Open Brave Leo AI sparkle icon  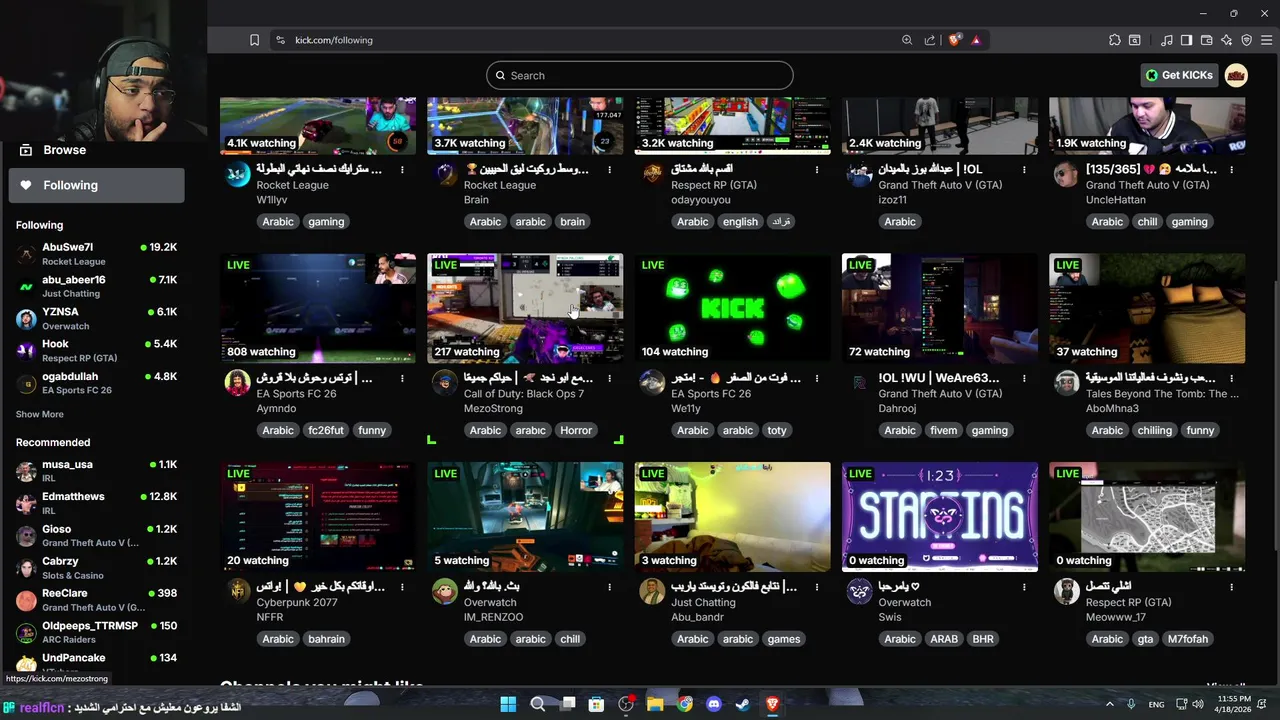pos(1226,40)
